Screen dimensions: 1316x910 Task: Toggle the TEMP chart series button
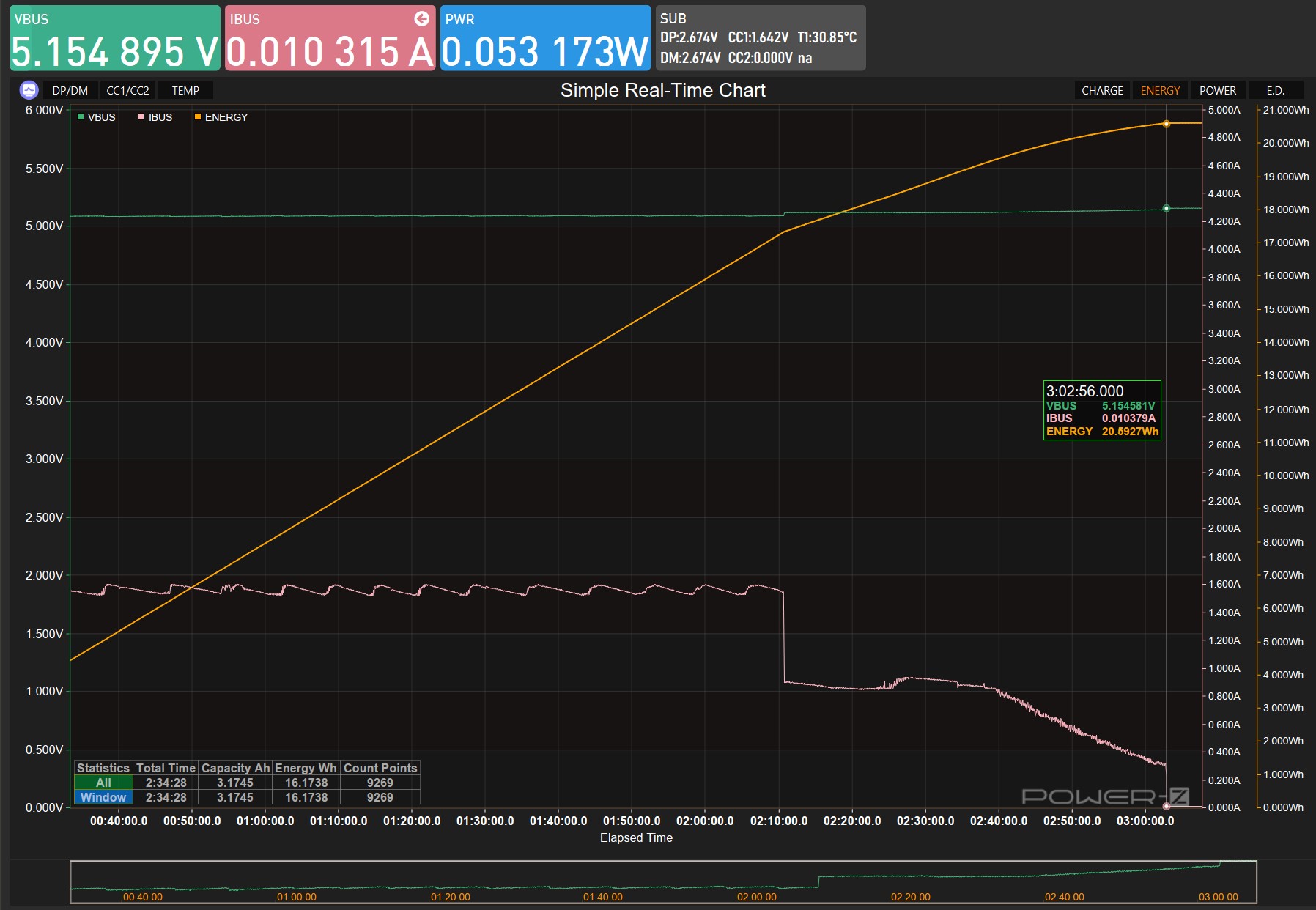click(185, 90)
